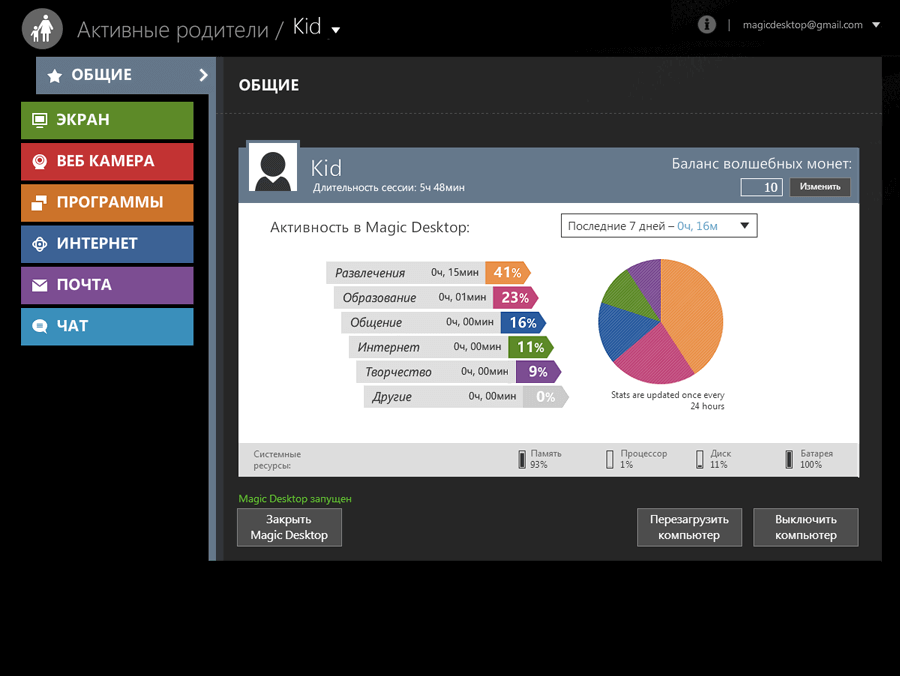Click the orange 41% badge
The height and width of the screenshot is (676, 900).
[x=507, y=273]
